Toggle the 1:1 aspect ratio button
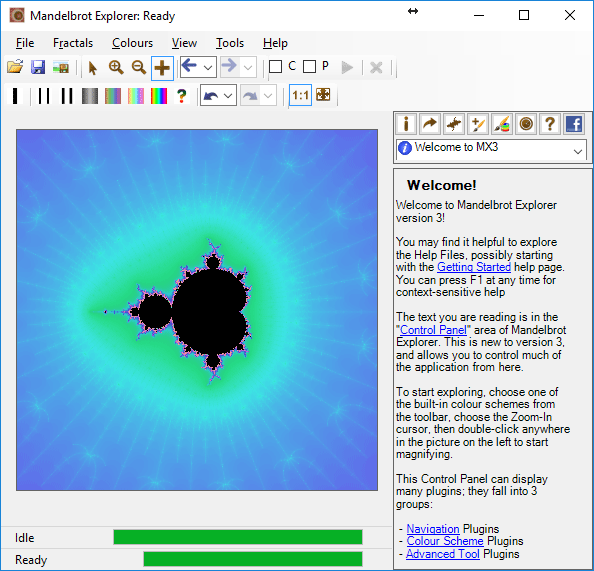 coord(300,95)
